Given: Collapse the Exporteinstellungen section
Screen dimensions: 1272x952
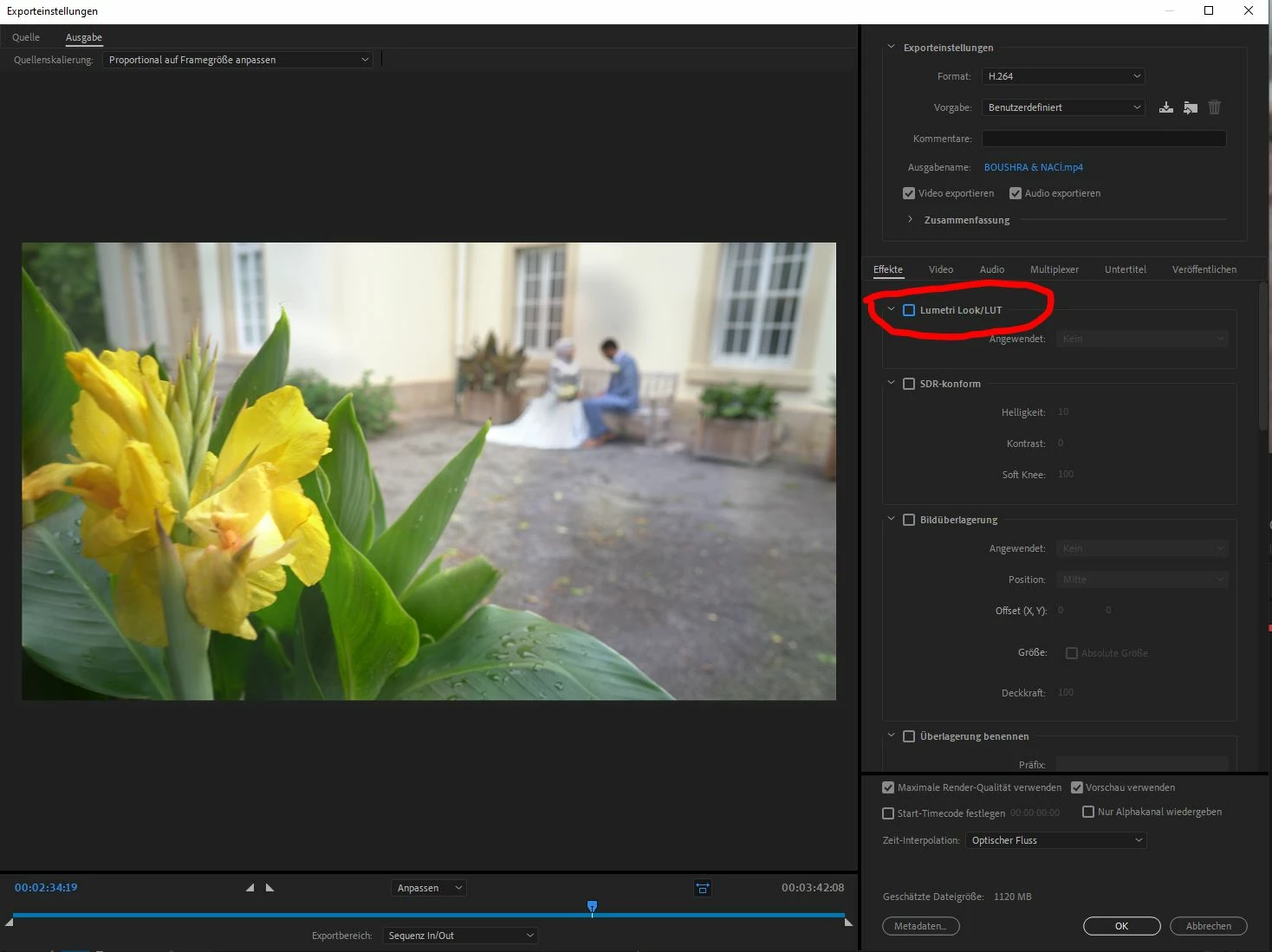Looking at the screenshot, I should 891,47.
